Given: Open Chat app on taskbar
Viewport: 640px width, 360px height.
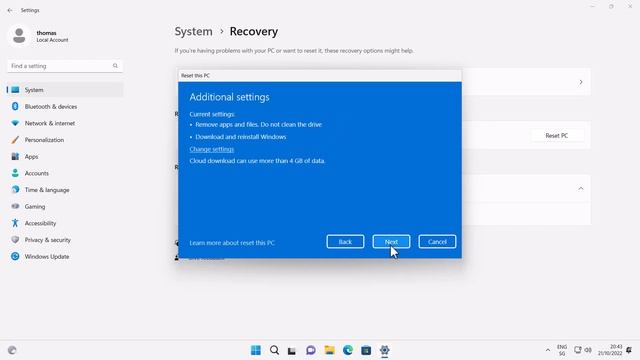Looking at the screenshot, I should click(x=311, y=350).
